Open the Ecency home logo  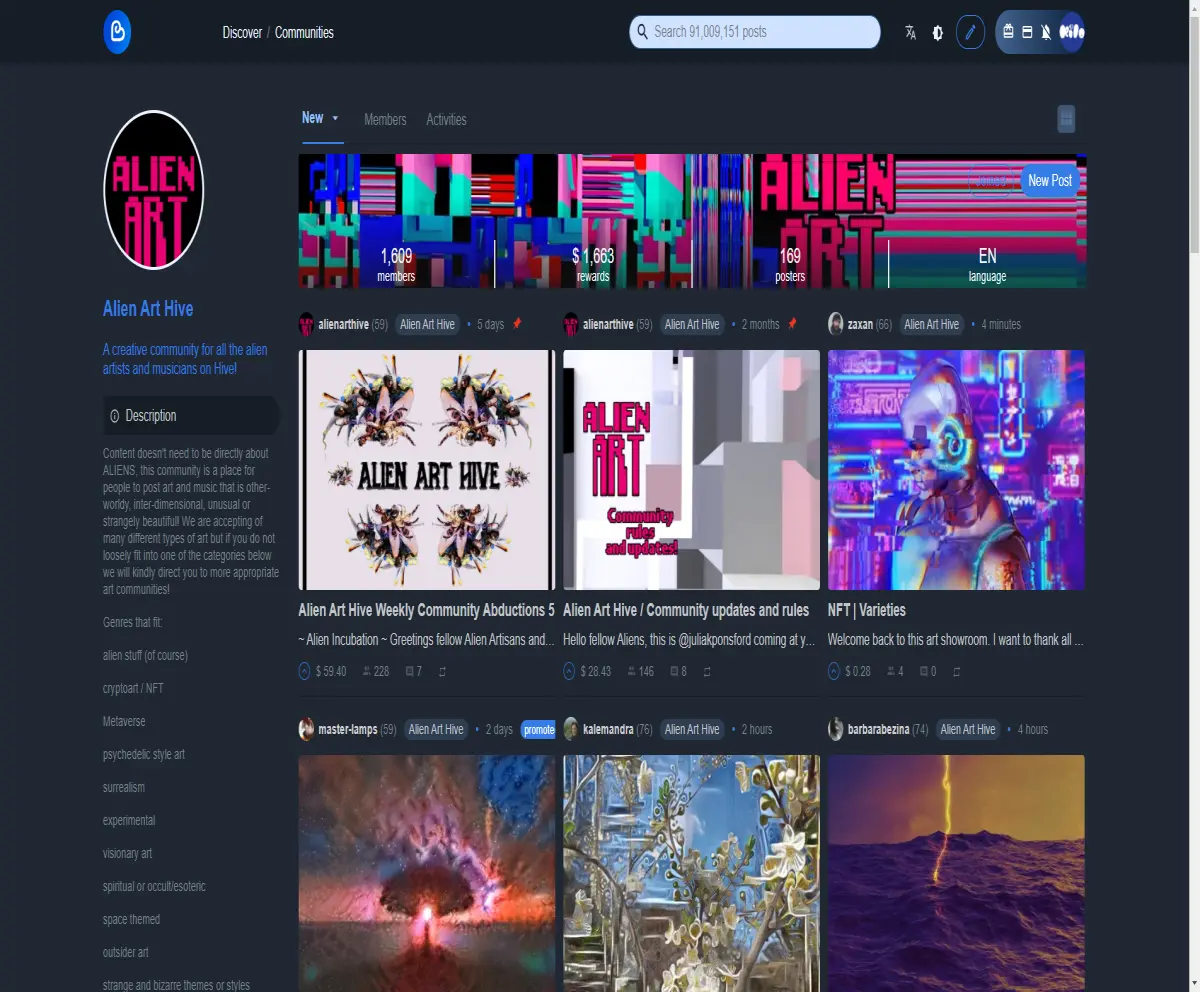pos(117,33)
